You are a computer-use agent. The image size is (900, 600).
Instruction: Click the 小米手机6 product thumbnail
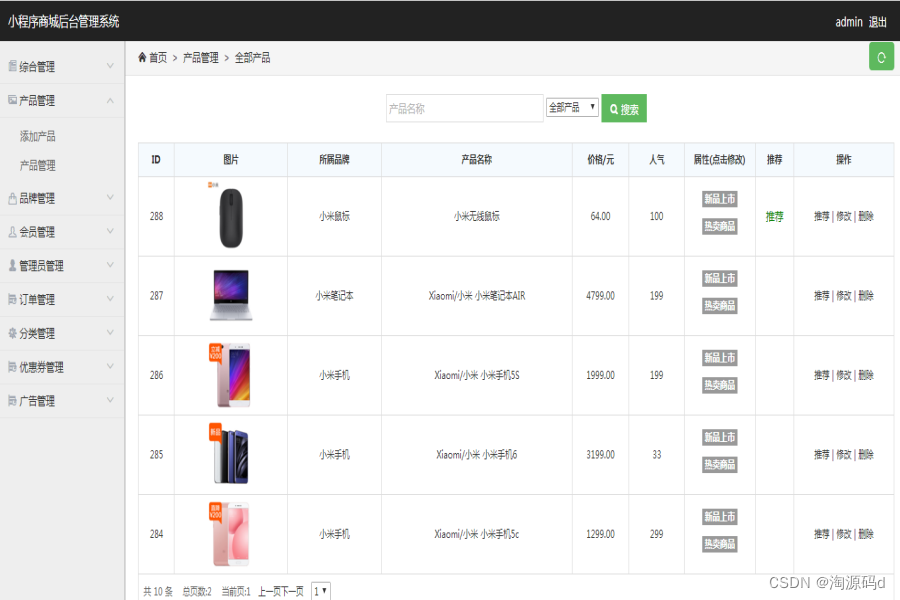click(231, 454)
